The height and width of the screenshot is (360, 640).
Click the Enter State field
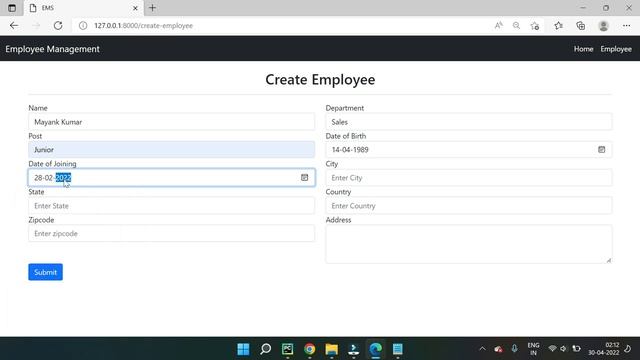point(171,206)
